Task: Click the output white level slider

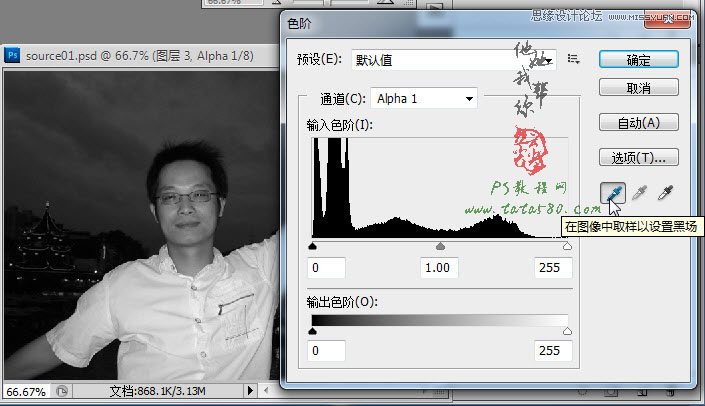Action: pos(567,331)
